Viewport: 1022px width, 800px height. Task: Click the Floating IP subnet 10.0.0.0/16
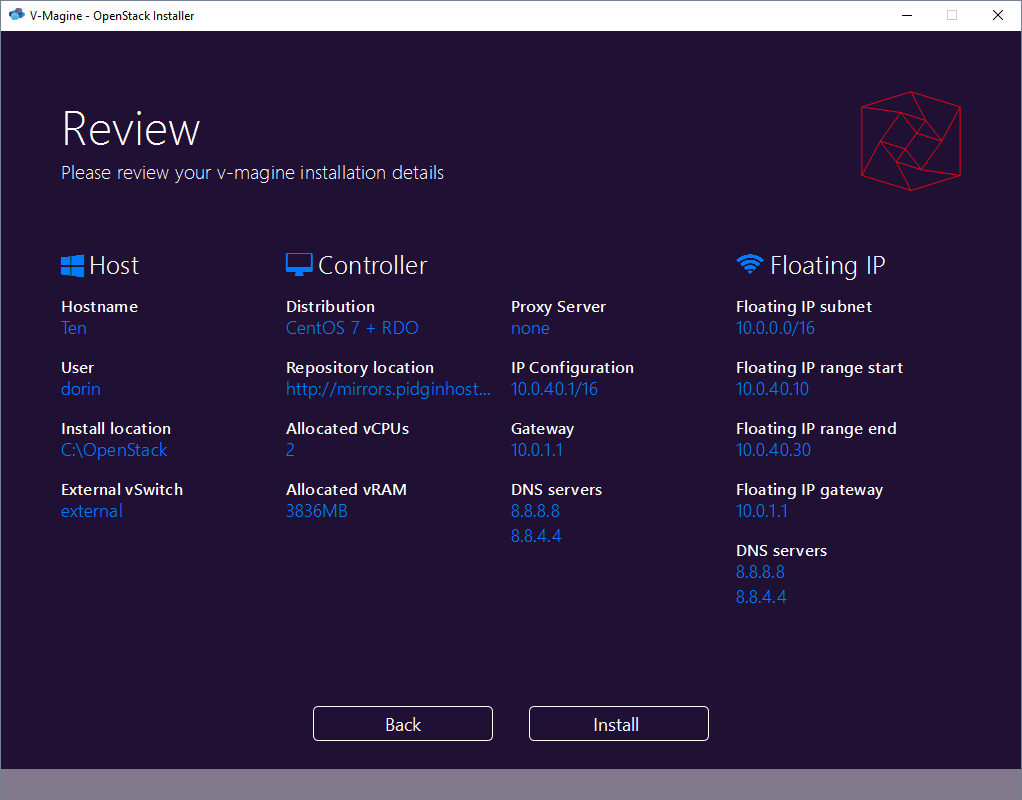pyautogui.click(x=775, y=328)
